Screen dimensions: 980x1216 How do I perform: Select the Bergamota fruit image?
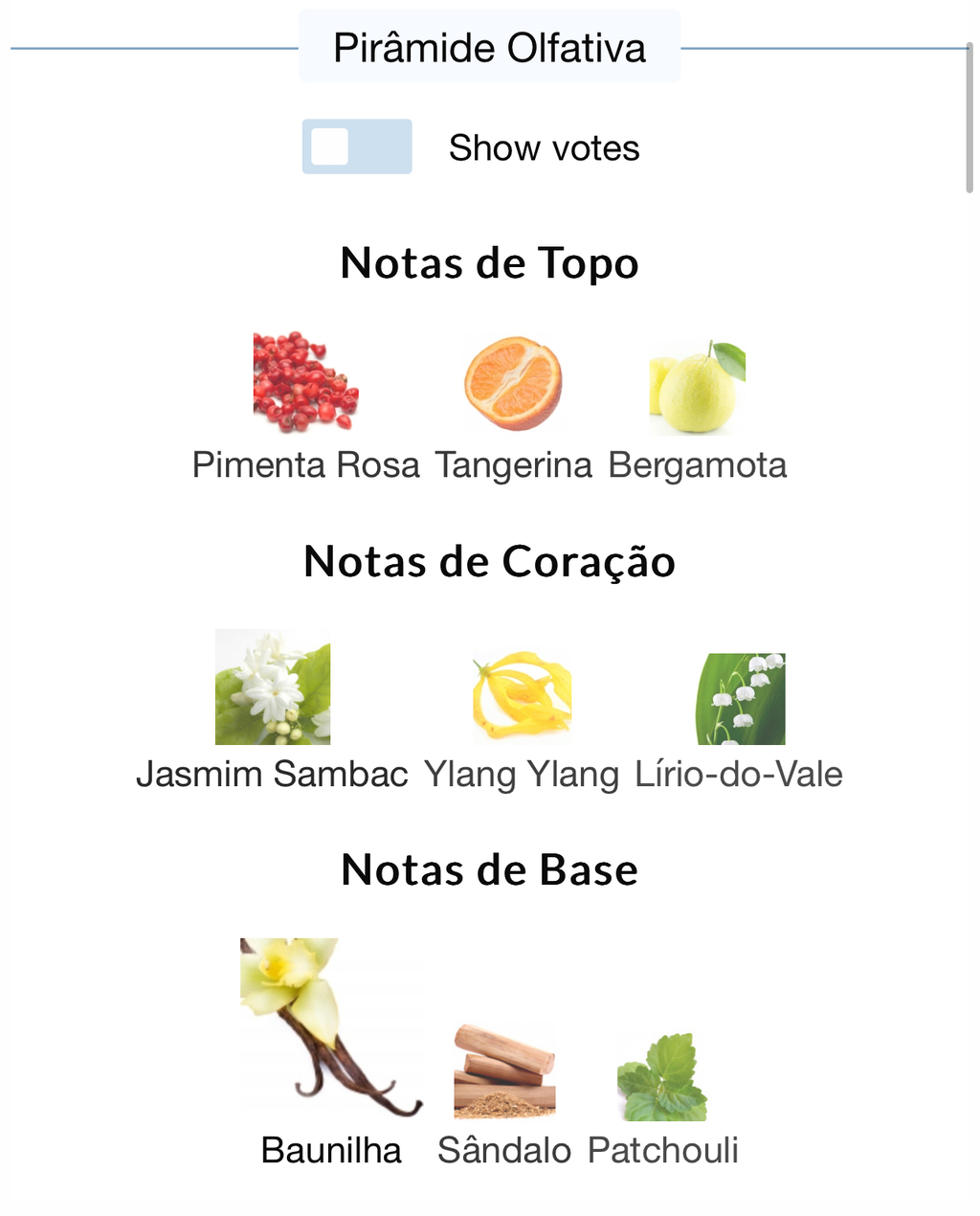697,387
